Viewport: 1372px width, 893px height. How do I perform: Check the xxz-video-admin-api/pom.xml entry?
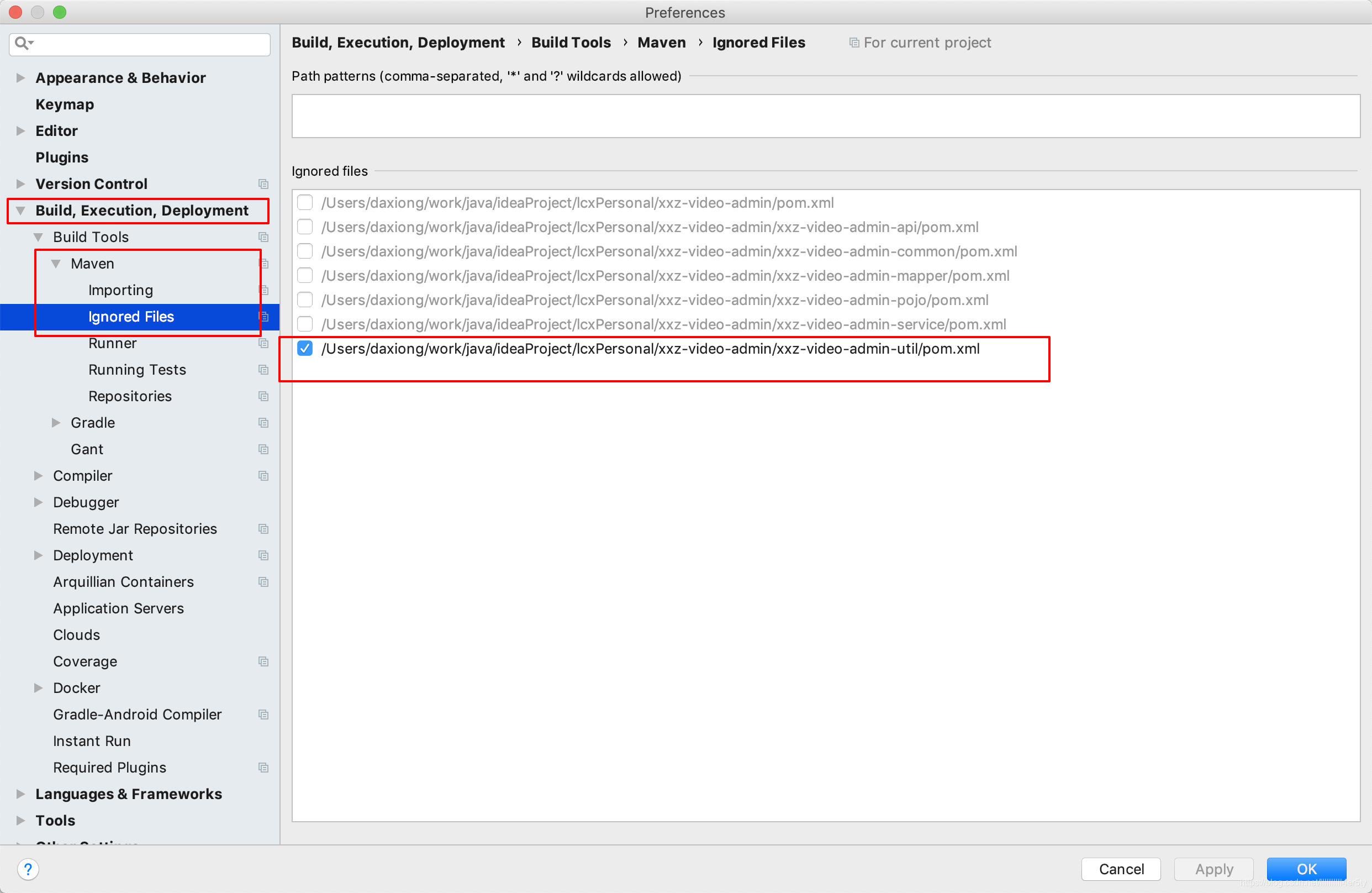click(305, 227)
